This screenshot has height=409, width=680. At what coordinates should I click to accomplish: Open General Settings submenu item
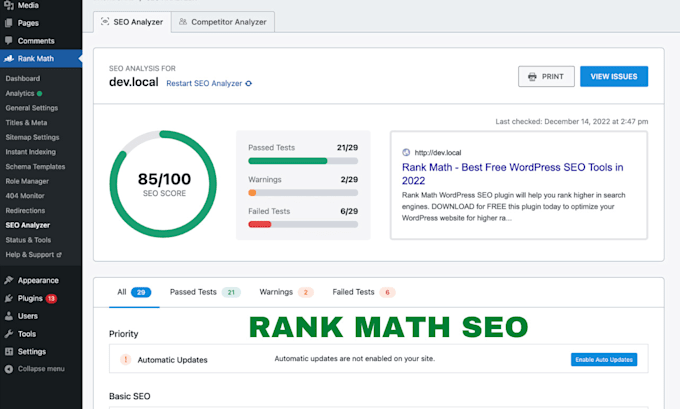click(32, 108)
